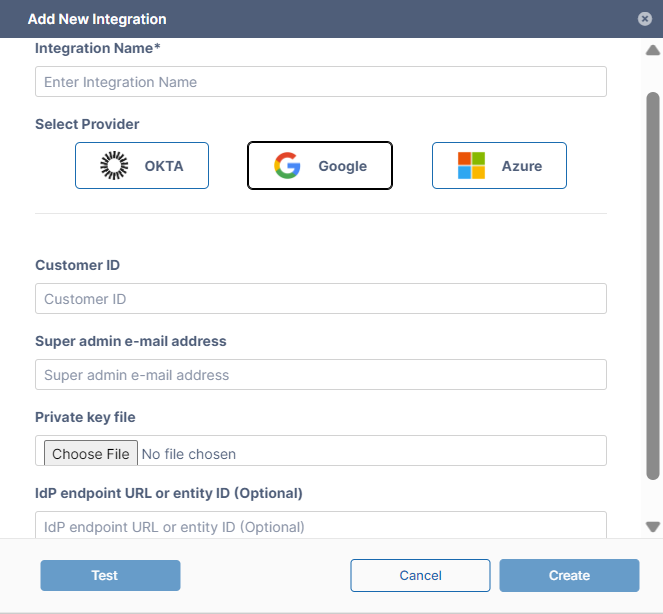Viewport: 663px width, 614px height.
Task: Focus the Integration Name input field
Action: pyautogui.click(x=320, y=82)
